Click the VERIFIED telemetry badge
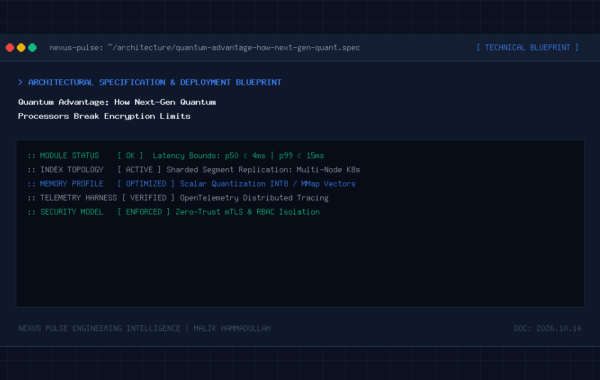This screenshot has width=600, height=380. click(x=148, y=198)
